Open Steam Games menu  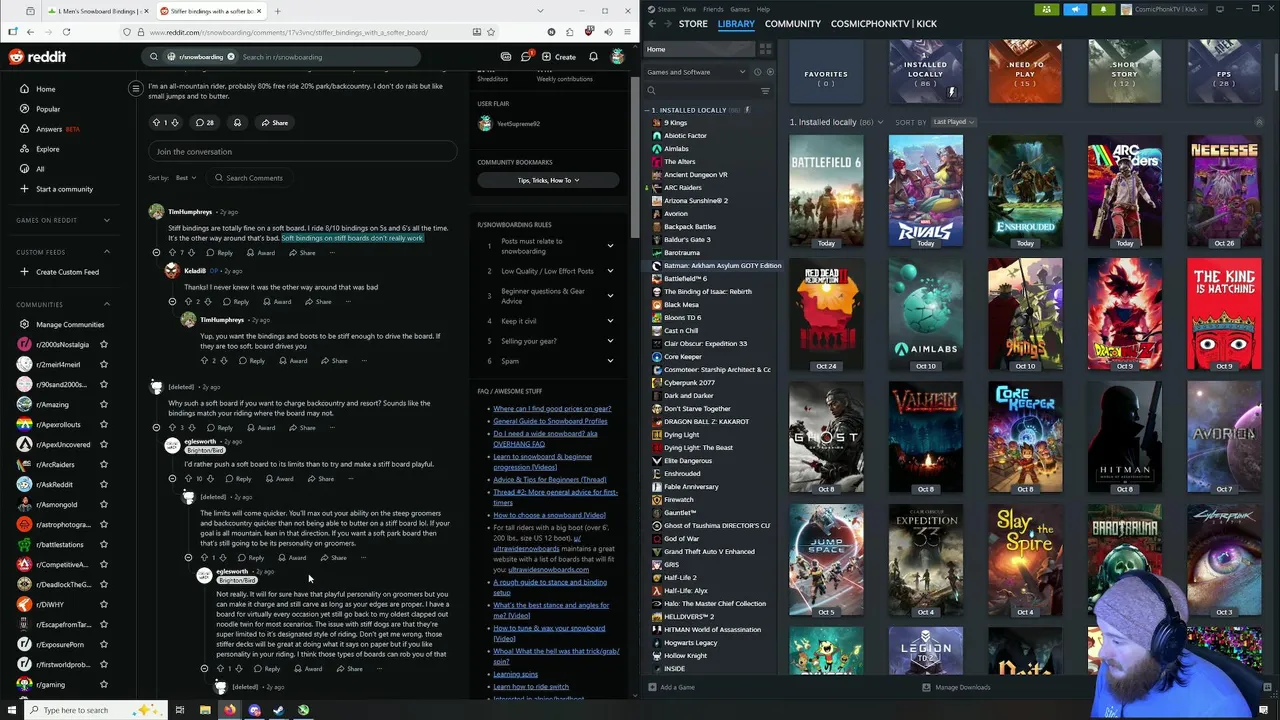point(740,9)
